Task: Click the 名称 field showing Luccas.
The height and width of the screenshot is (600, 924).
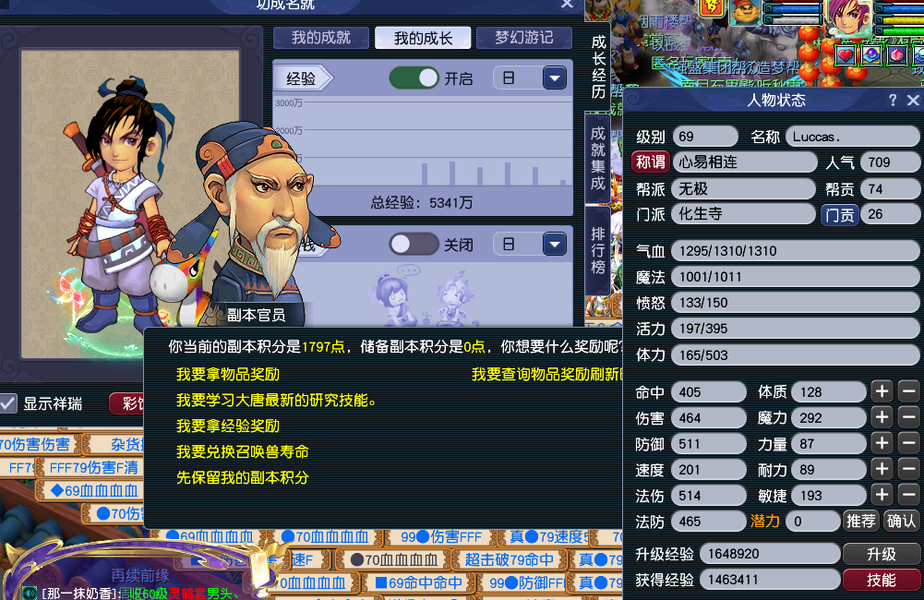Action: pyautogui.click(x=852, y=137)
